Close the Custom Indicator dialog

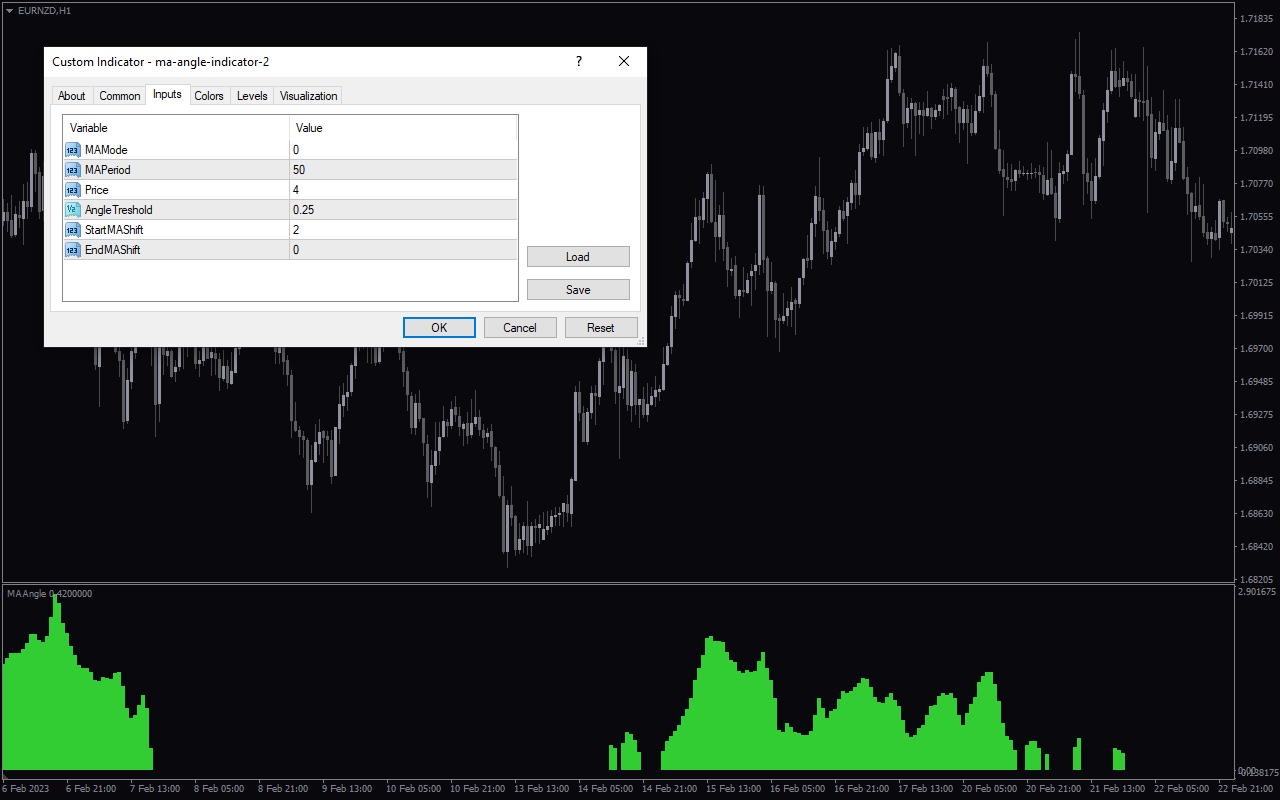pos(624,62)
